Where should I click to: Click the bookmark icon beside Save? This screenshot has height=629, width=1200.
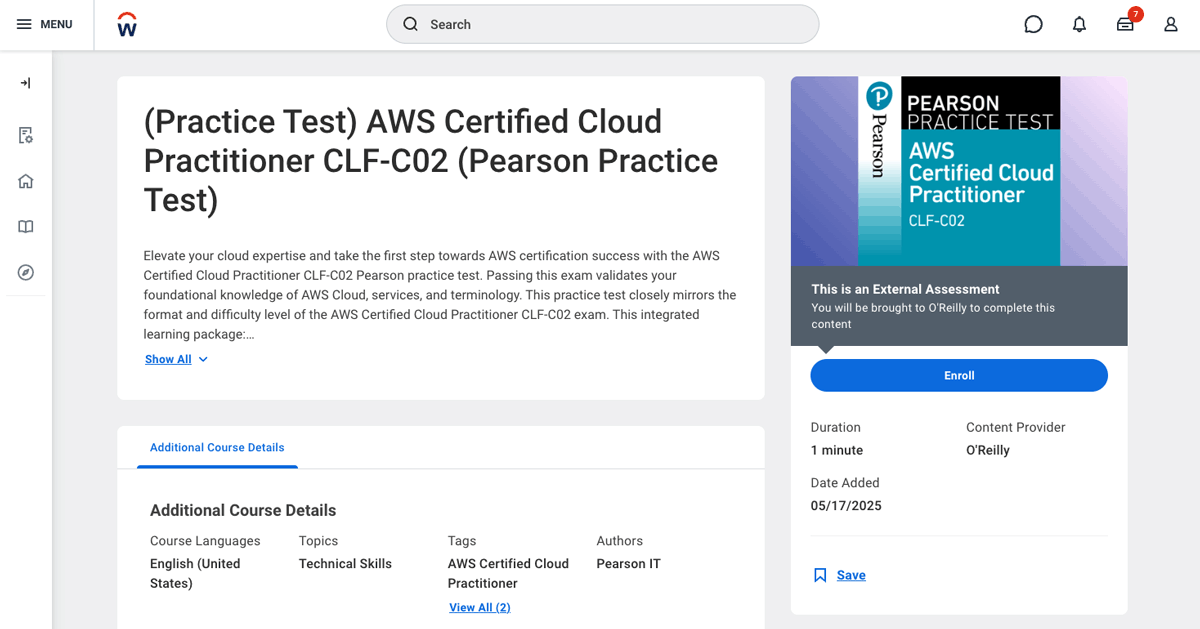(x=820, y=575)
